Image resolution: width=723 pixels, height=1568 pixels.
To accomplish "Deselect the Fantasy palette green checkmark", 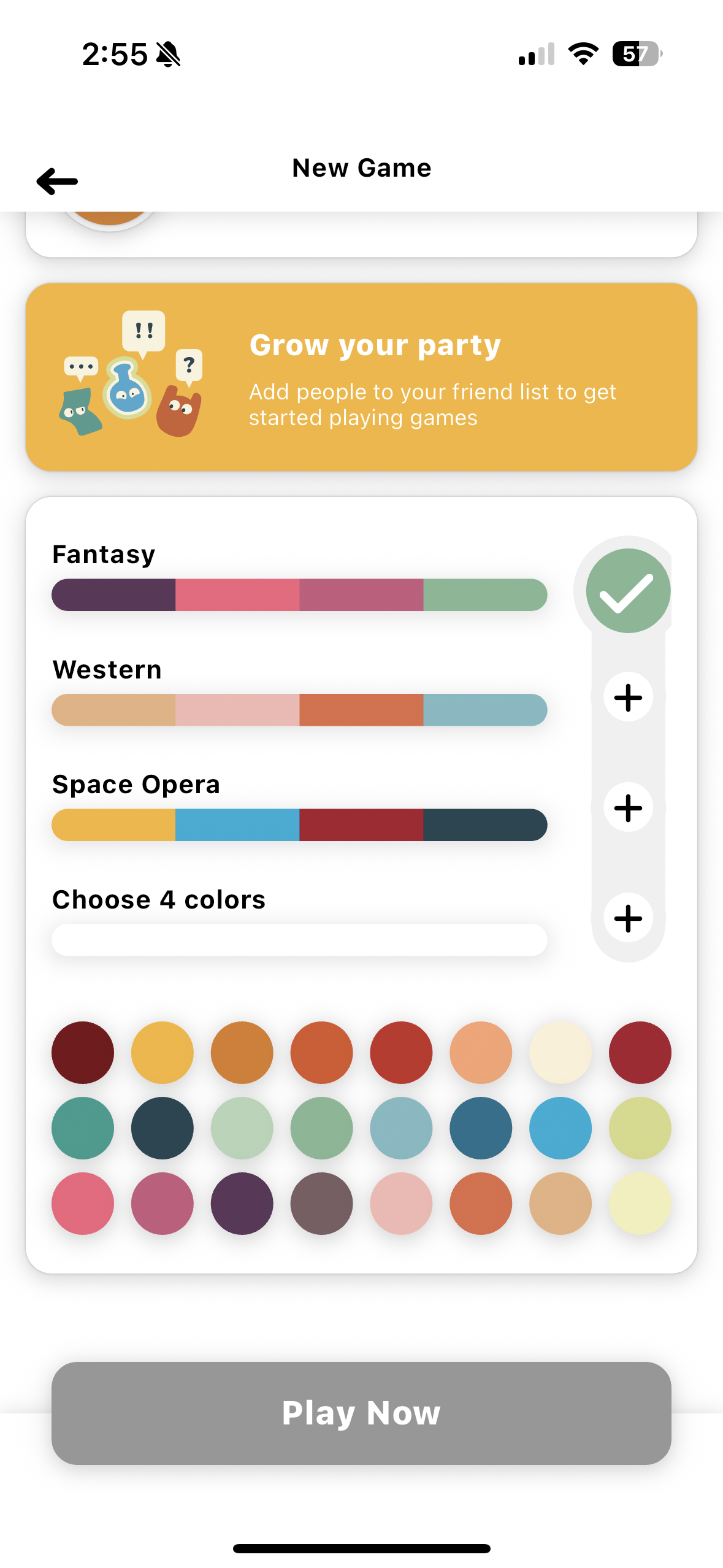I will click(x=628, y=591).
